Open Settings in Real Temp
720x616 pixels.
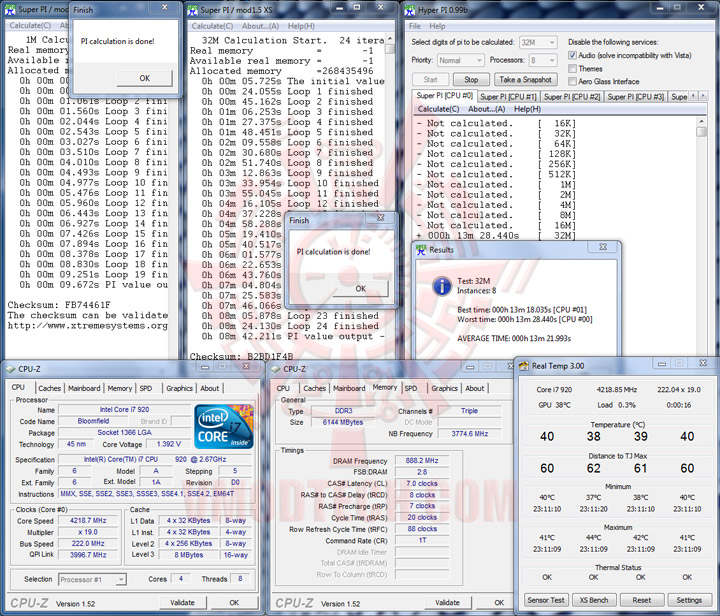689,600
